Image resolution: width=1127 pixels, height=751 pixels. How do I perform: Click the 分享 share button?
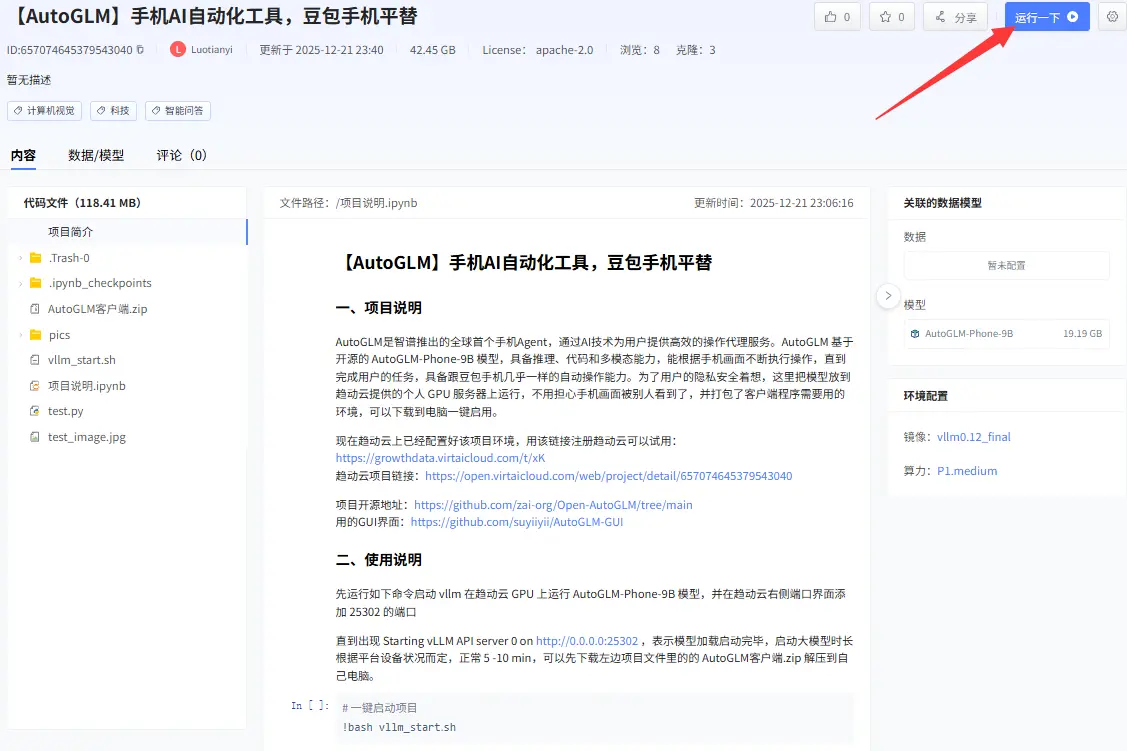click(x=955, y=17)
